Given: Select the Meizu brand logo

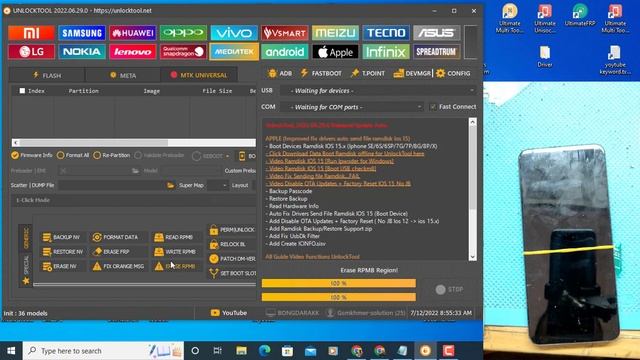Looking at the screenshot, I should click(335, 33).
